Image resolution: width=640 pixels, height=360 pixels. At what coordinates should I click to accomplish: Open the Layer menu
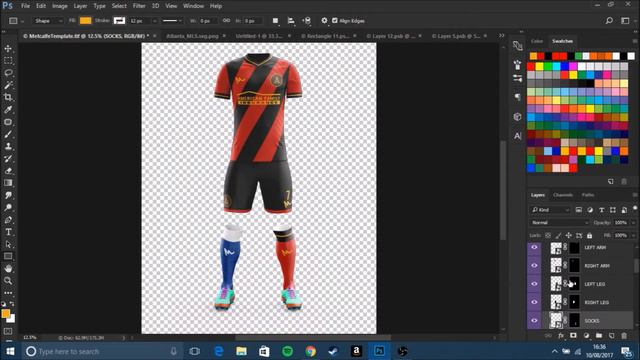(x=80, y=6)
